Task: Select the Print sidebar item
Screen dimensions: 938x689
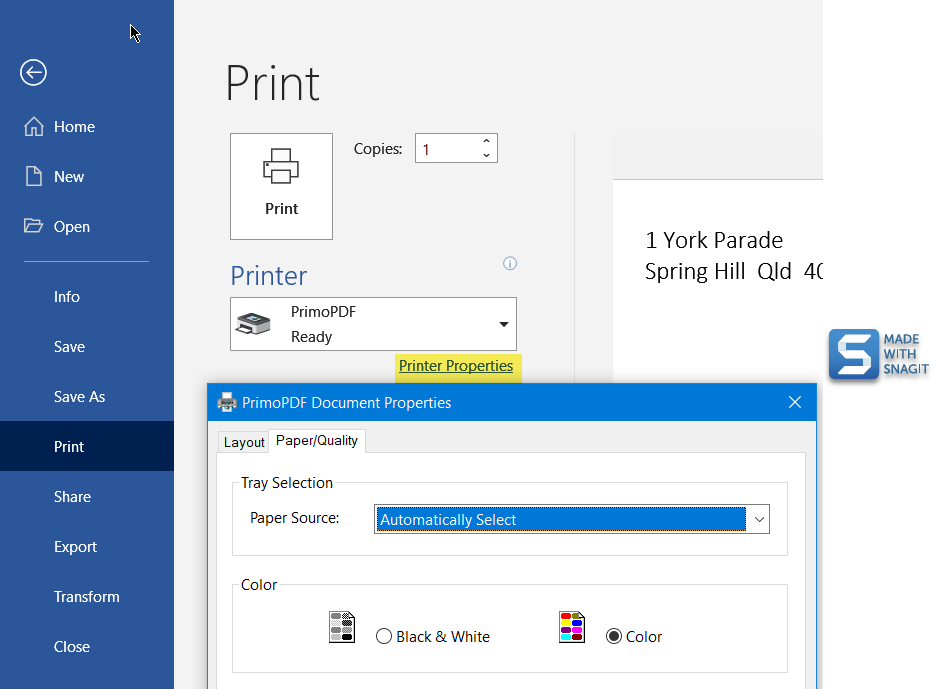Action: pos(87,446)
